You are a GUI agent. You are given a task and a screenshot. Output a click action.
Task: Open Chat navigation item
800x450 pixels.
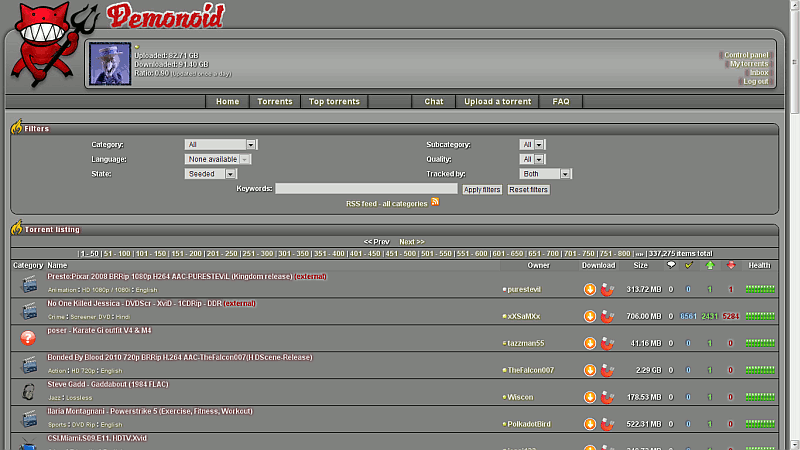point(434,102)
